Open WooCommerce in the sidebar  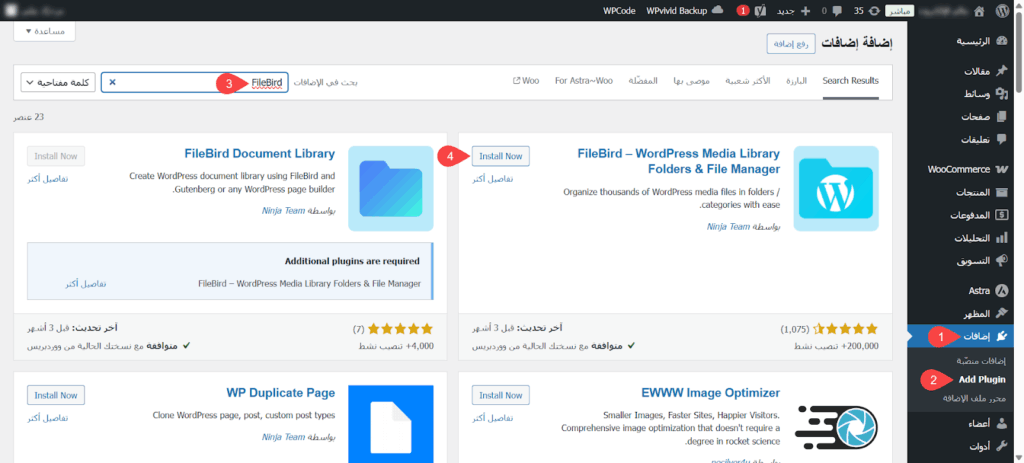pos(966,169)
